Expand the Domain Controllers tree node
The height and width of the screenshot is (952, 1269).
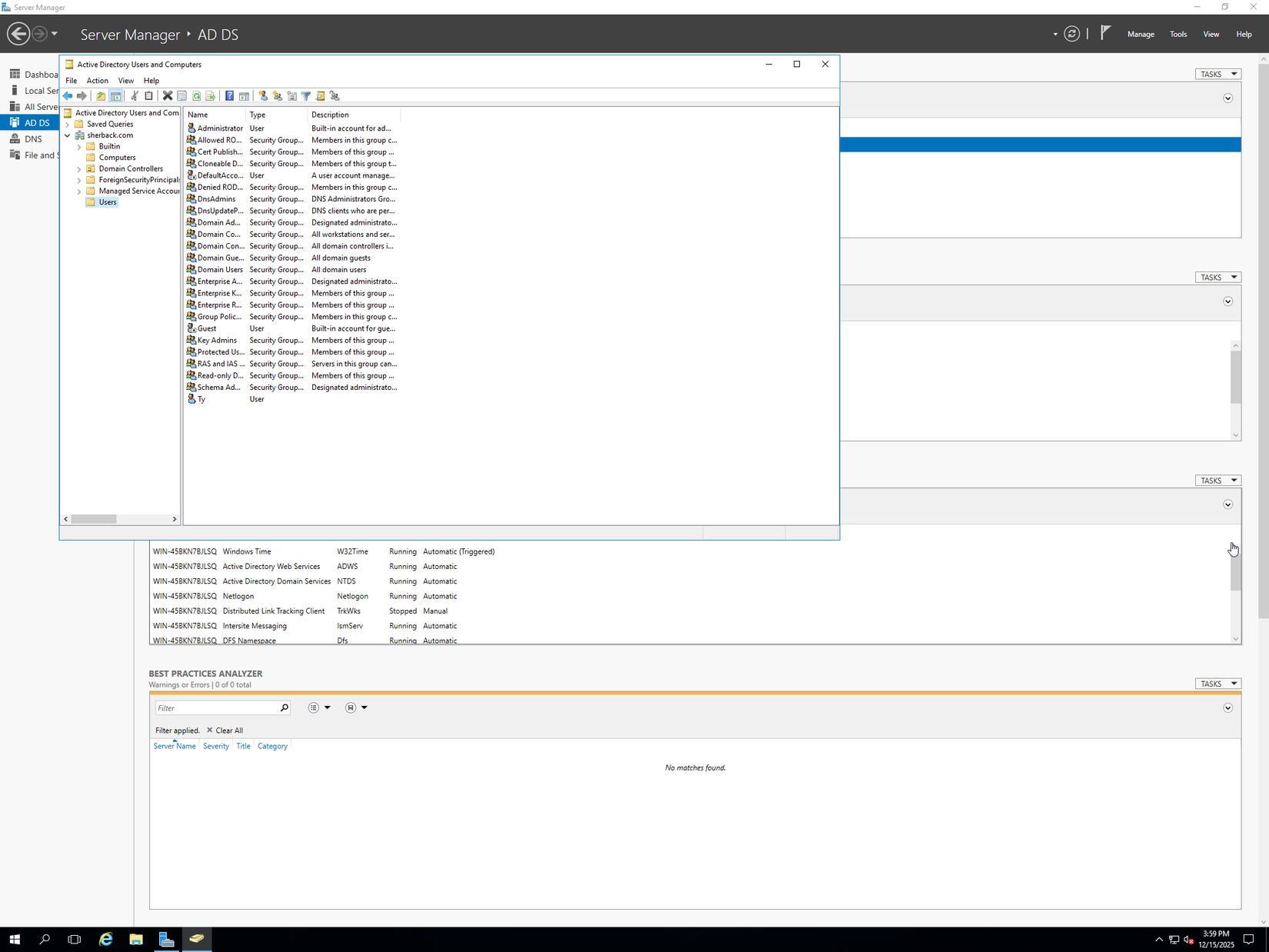click(x=79, y=168)
